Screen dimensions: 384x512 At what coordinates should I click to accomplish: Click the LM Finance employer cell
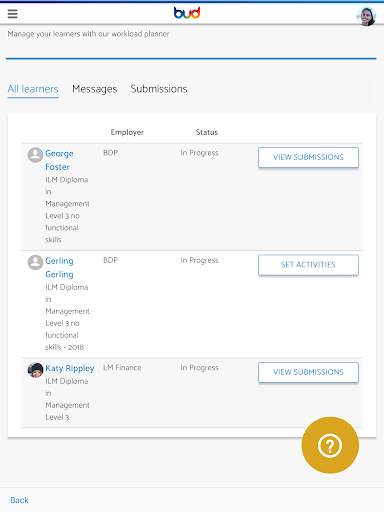122,368
